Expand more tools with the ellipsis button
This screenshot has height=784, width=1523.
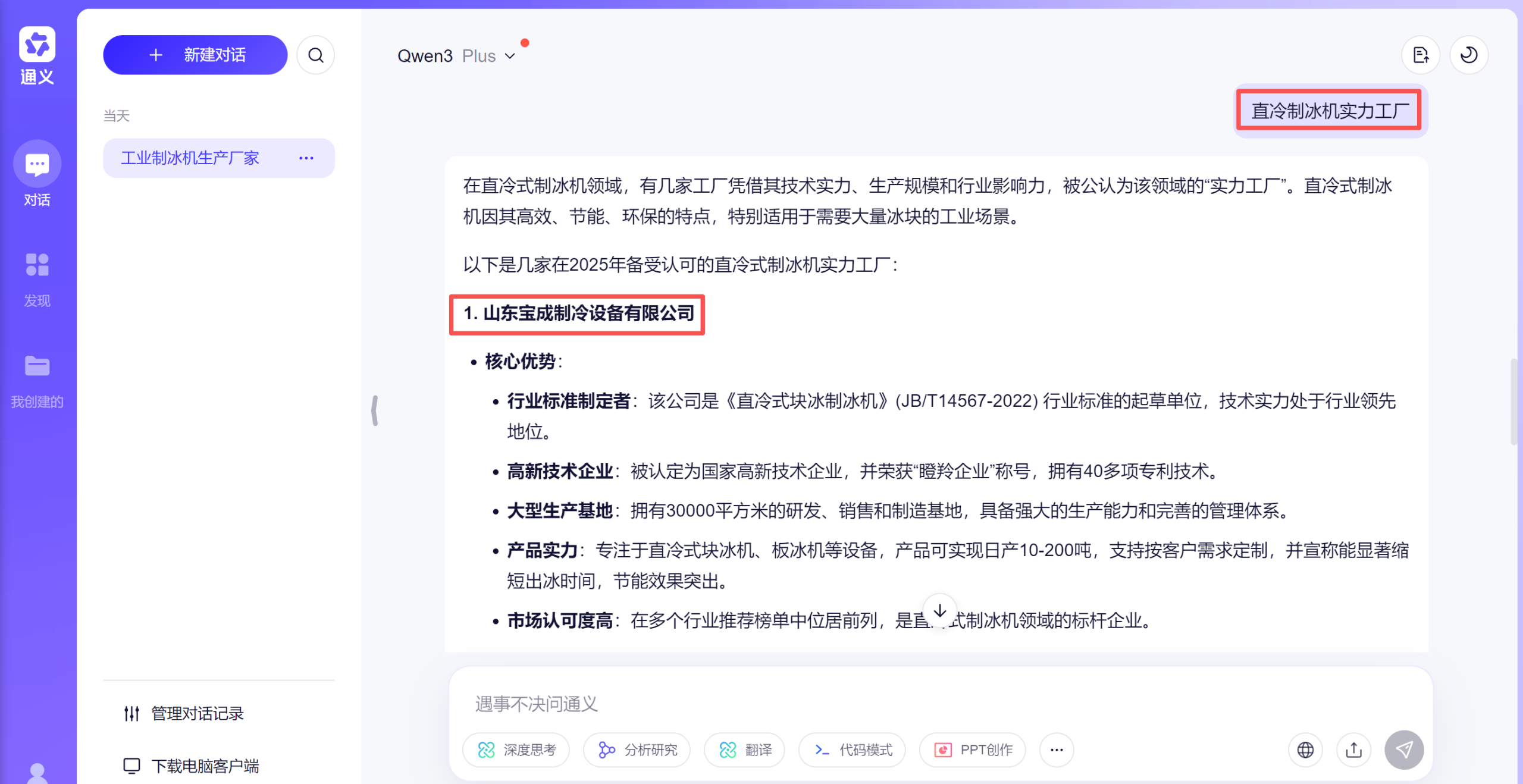pos(1056,749)
